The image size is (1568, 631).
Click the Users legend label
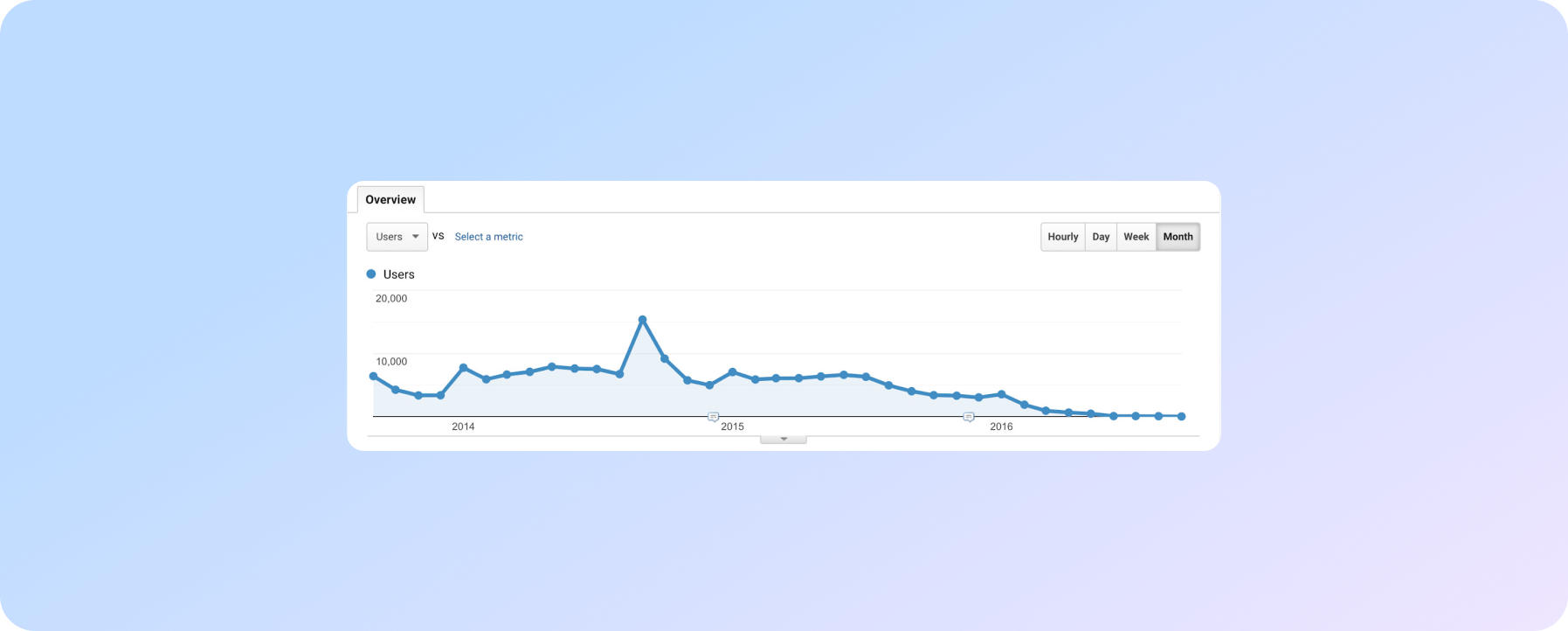pos(398,274)
